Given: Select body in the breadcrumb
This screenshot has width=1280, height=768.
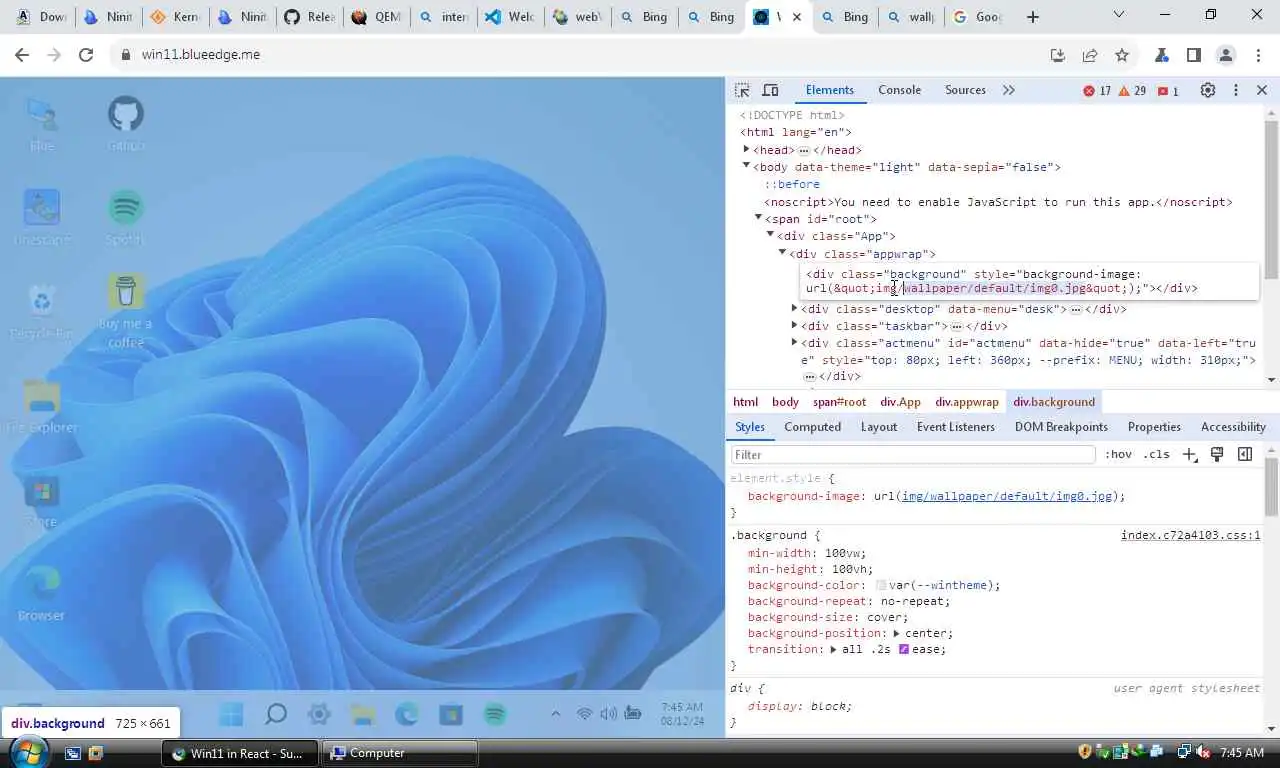Looking at the screenshot, I should 785,402.
